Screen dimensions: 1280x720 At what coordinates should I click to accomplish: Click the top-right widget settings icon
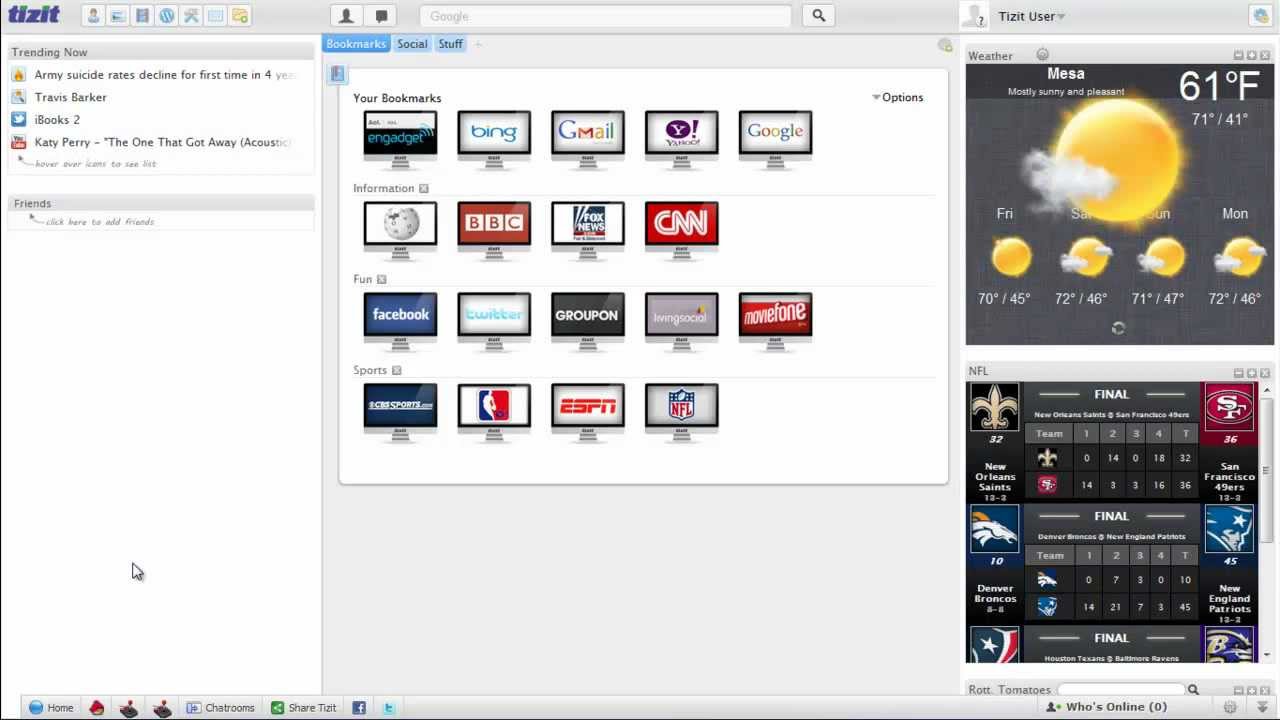pos(1260,15)
